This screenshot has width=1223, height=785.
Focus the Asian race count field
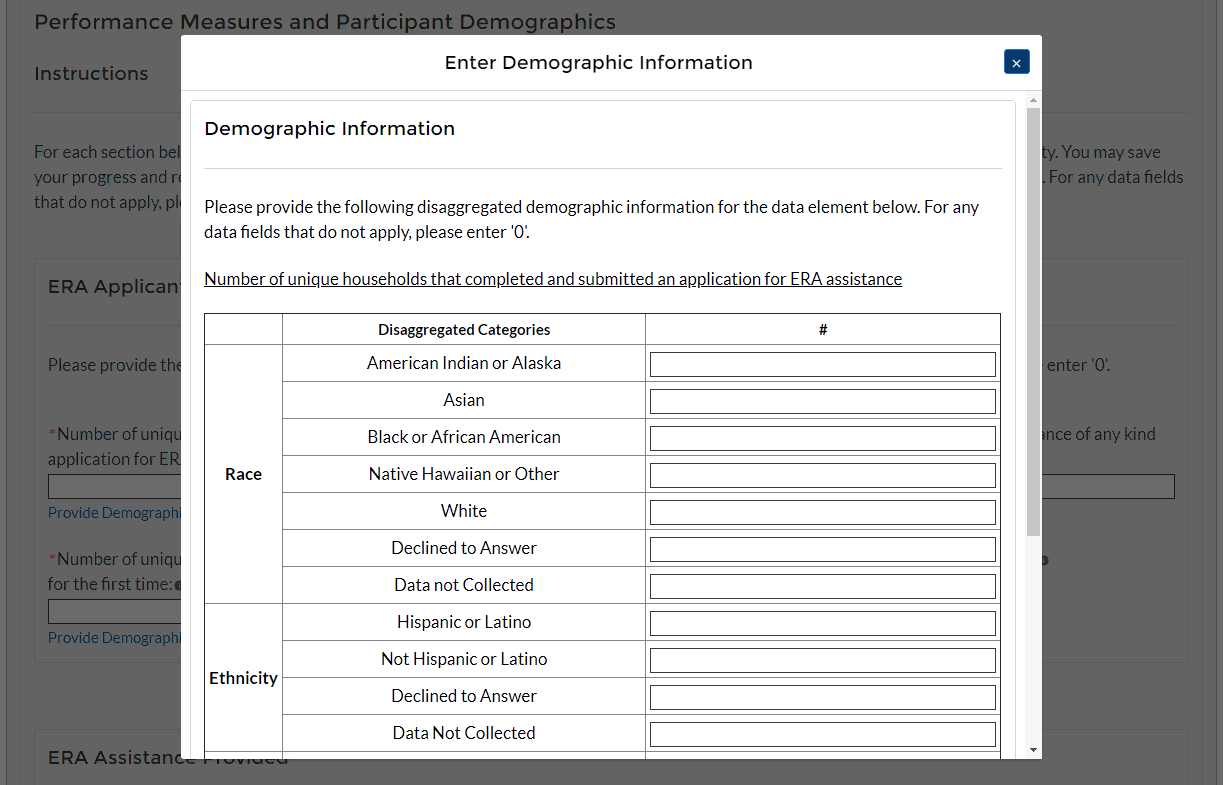[822, 401]
